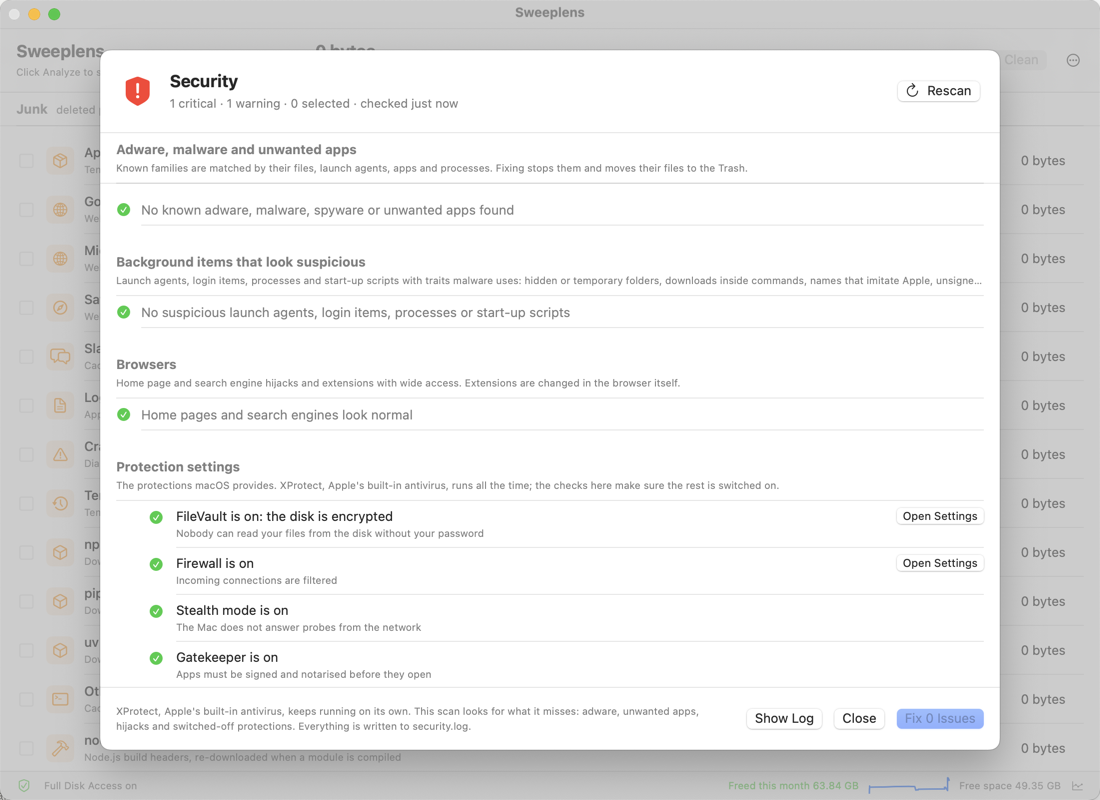Click the globe icon in row starting 'Go'

pos(60,210)
